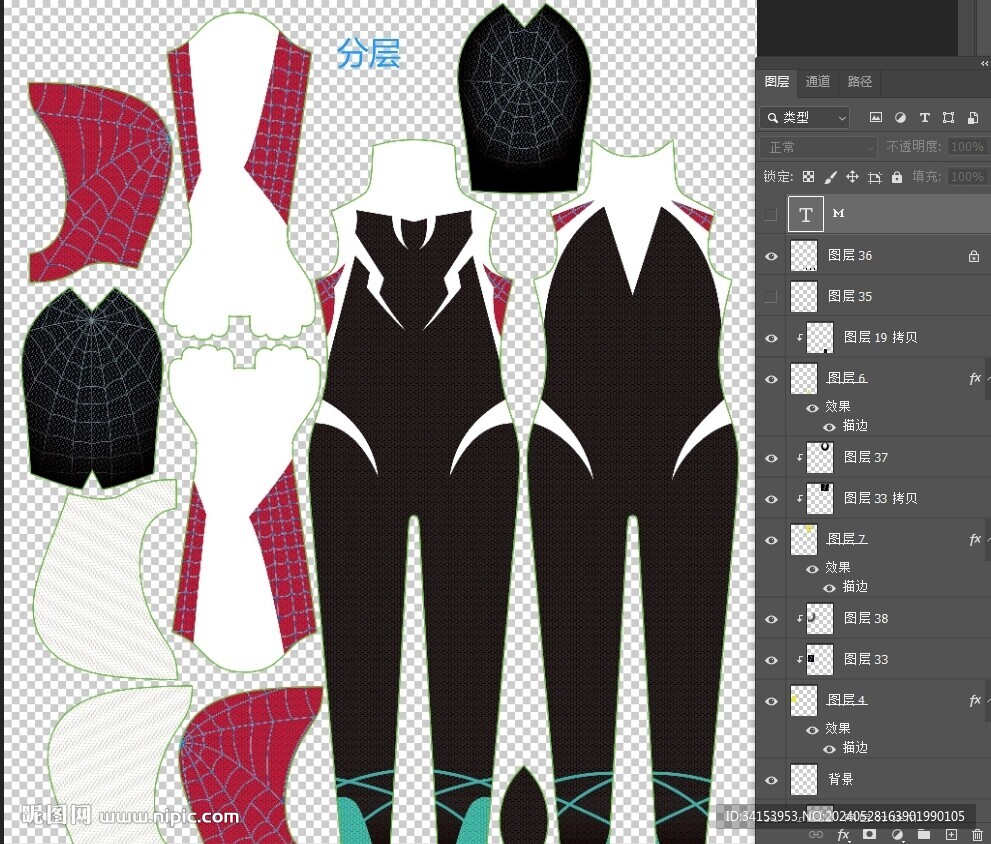
Task: Create a new layer plus icon
Action: click(x=951, y=835)
